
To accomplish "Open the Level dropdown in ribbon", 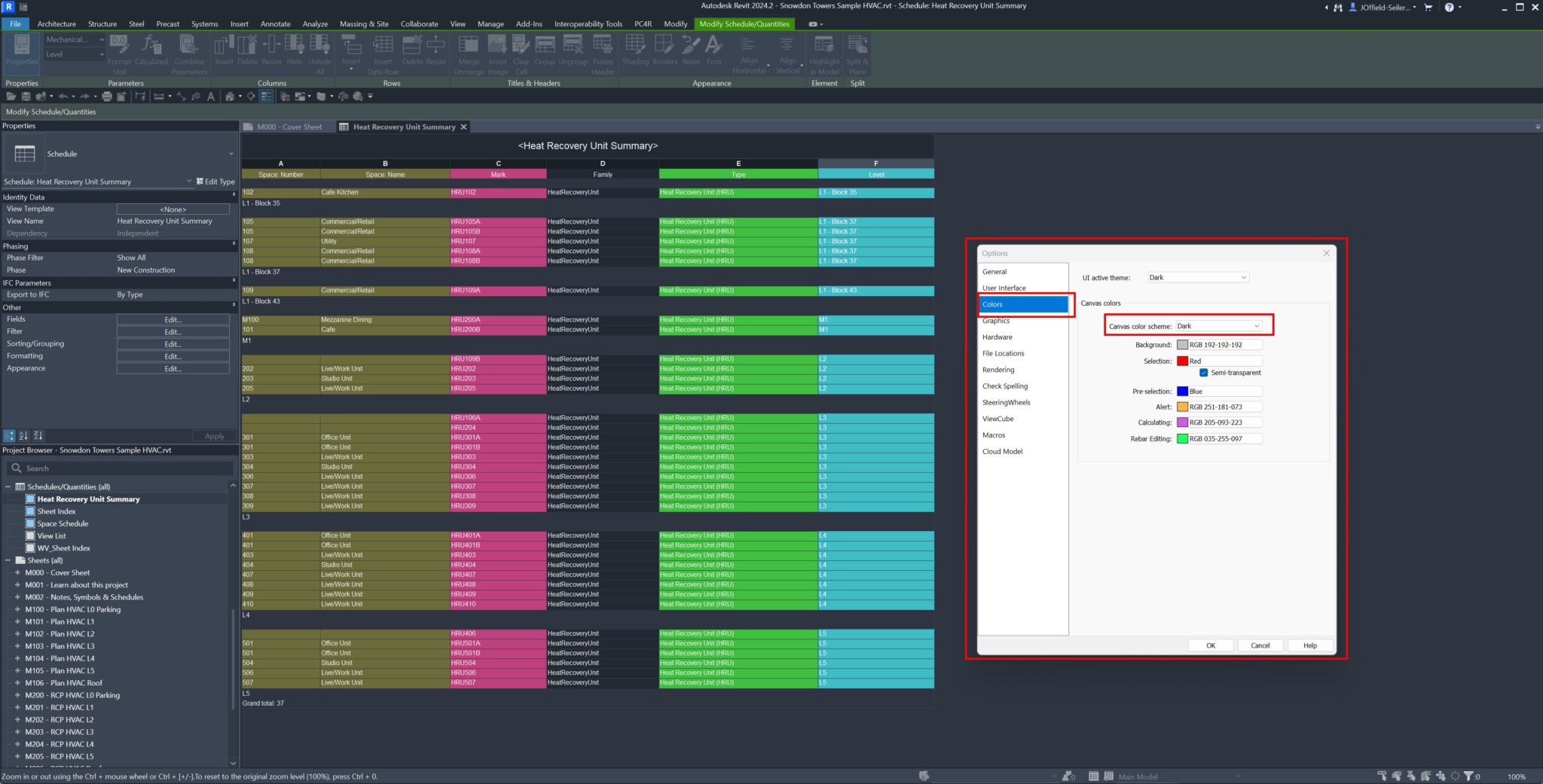I will tap(75, 54).
